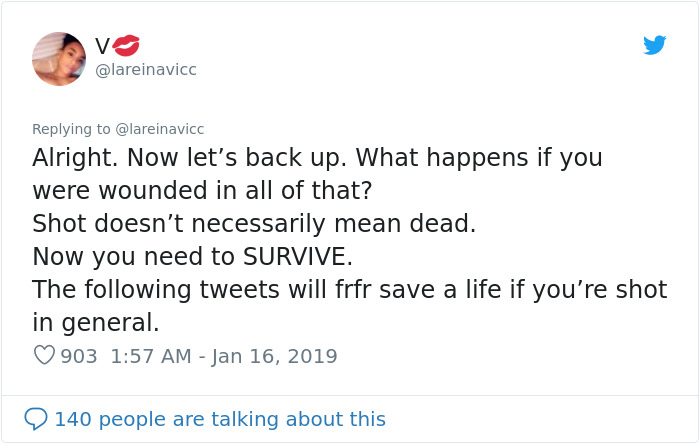
Task: Click the red lips emoji beside the name
Action: (127, 45)
